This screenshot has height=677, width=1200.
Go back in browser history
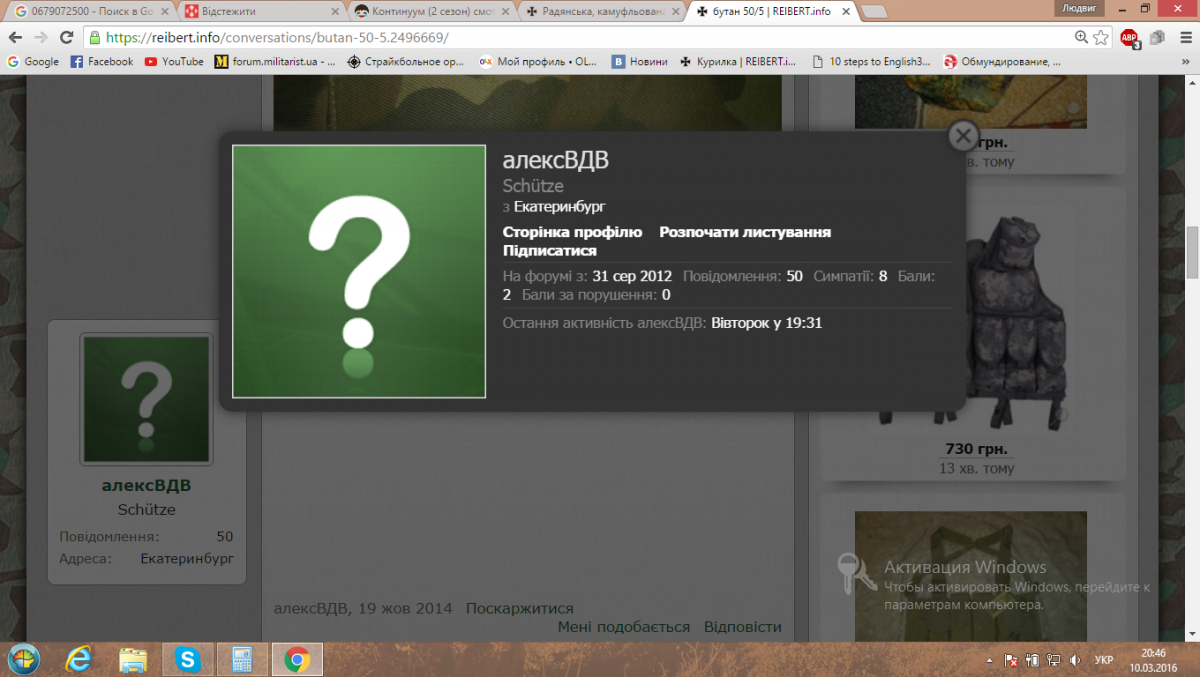click(15, 37)
